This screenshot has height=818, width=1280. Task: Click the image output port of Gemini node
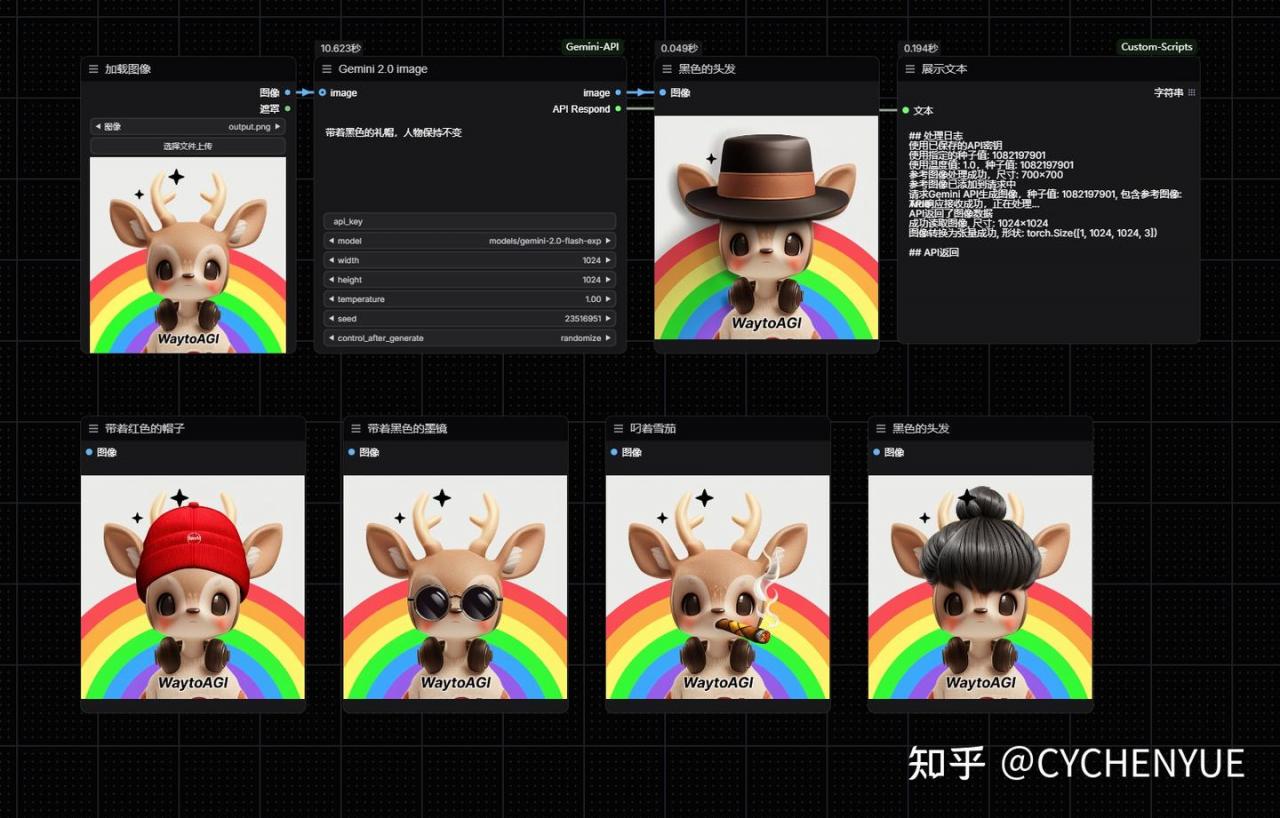coord(618,93)
